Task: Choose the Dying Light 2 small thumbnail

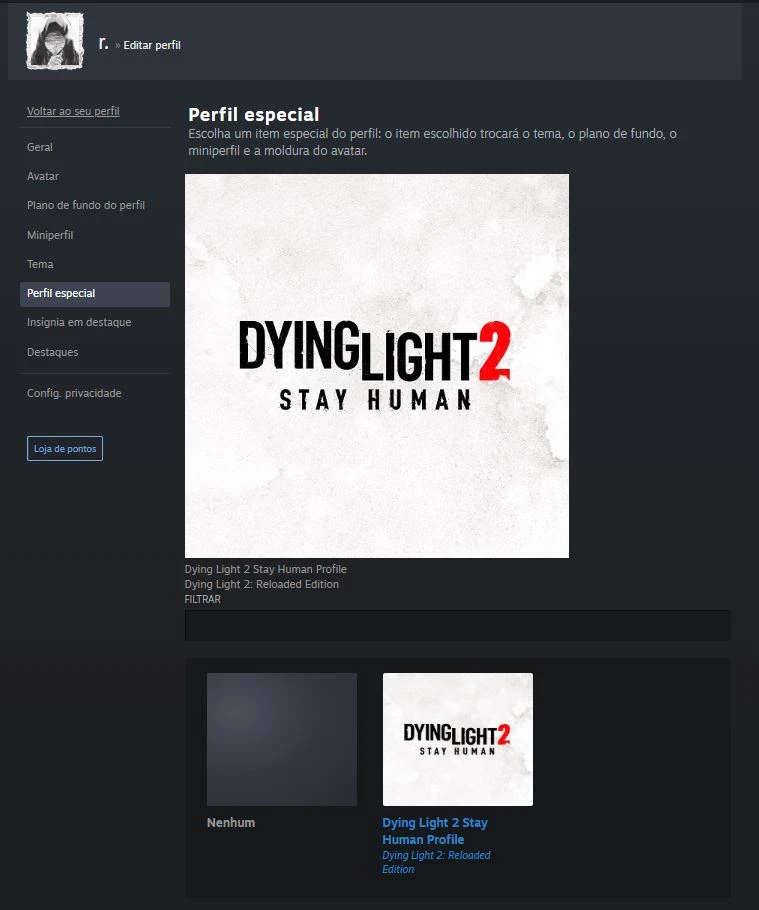Action: (457, 739)
